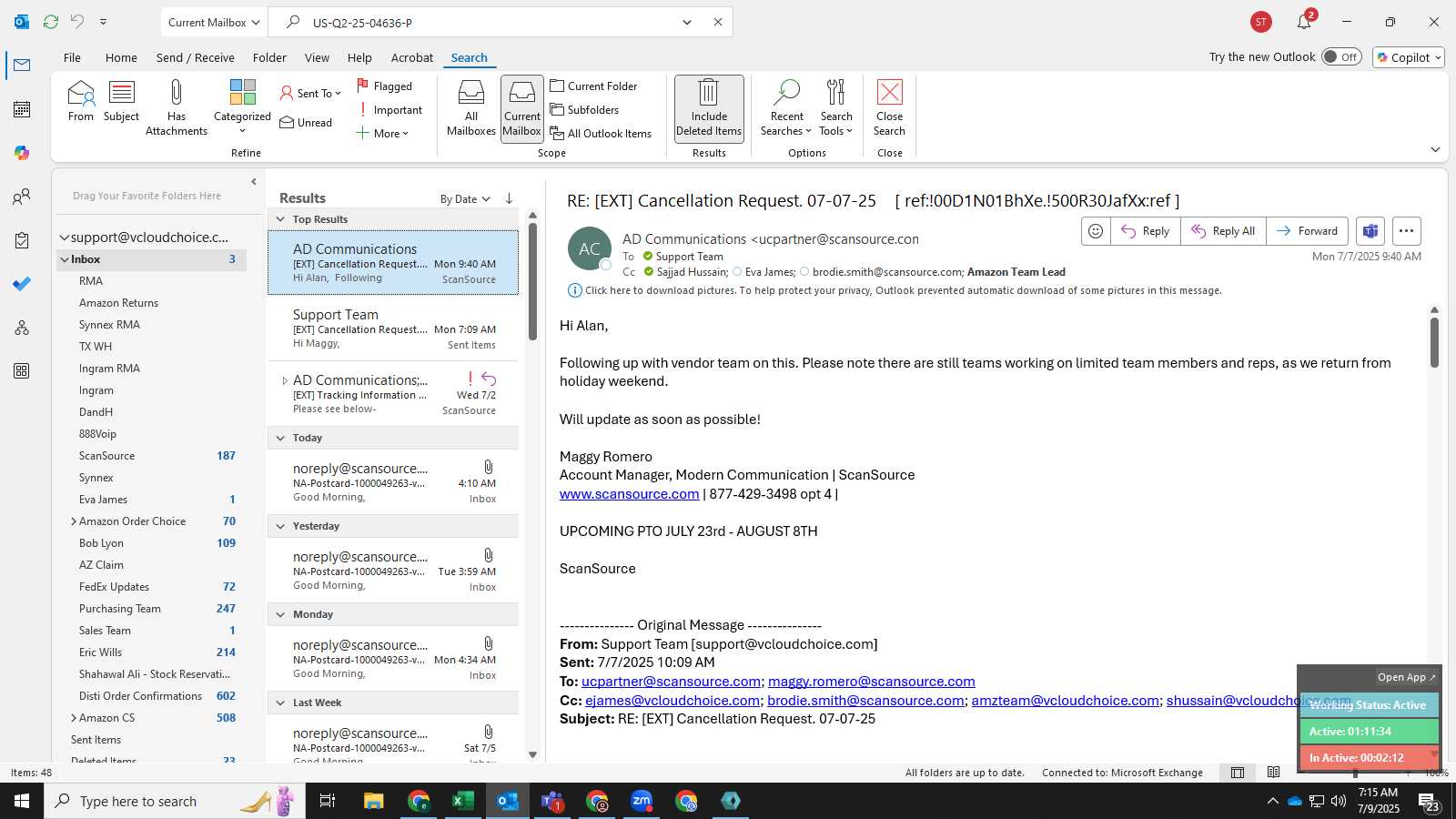Click the reading pane vertical scrollbar

[1434, 341]
